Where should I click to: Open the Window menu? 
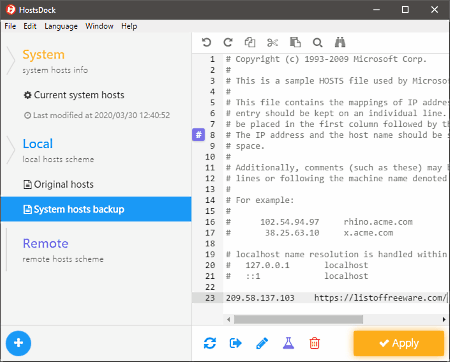(99, 26)
